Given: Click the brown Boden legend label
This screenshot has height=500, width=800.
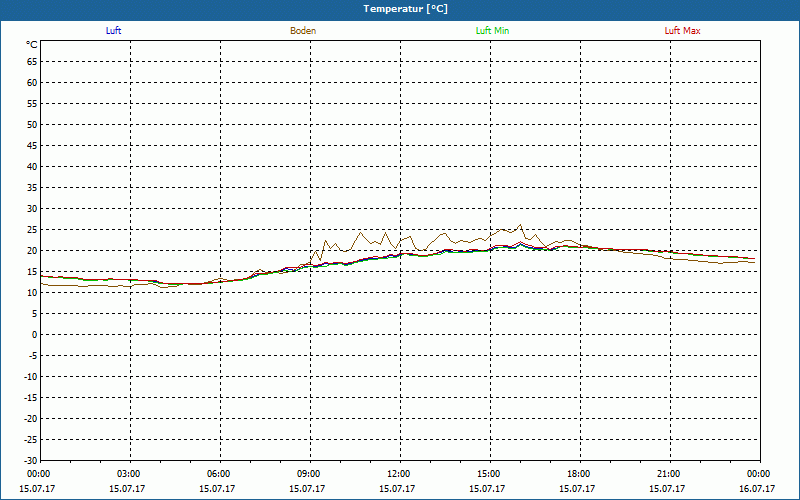Looking at the screenshot, I should click(303, 31).
